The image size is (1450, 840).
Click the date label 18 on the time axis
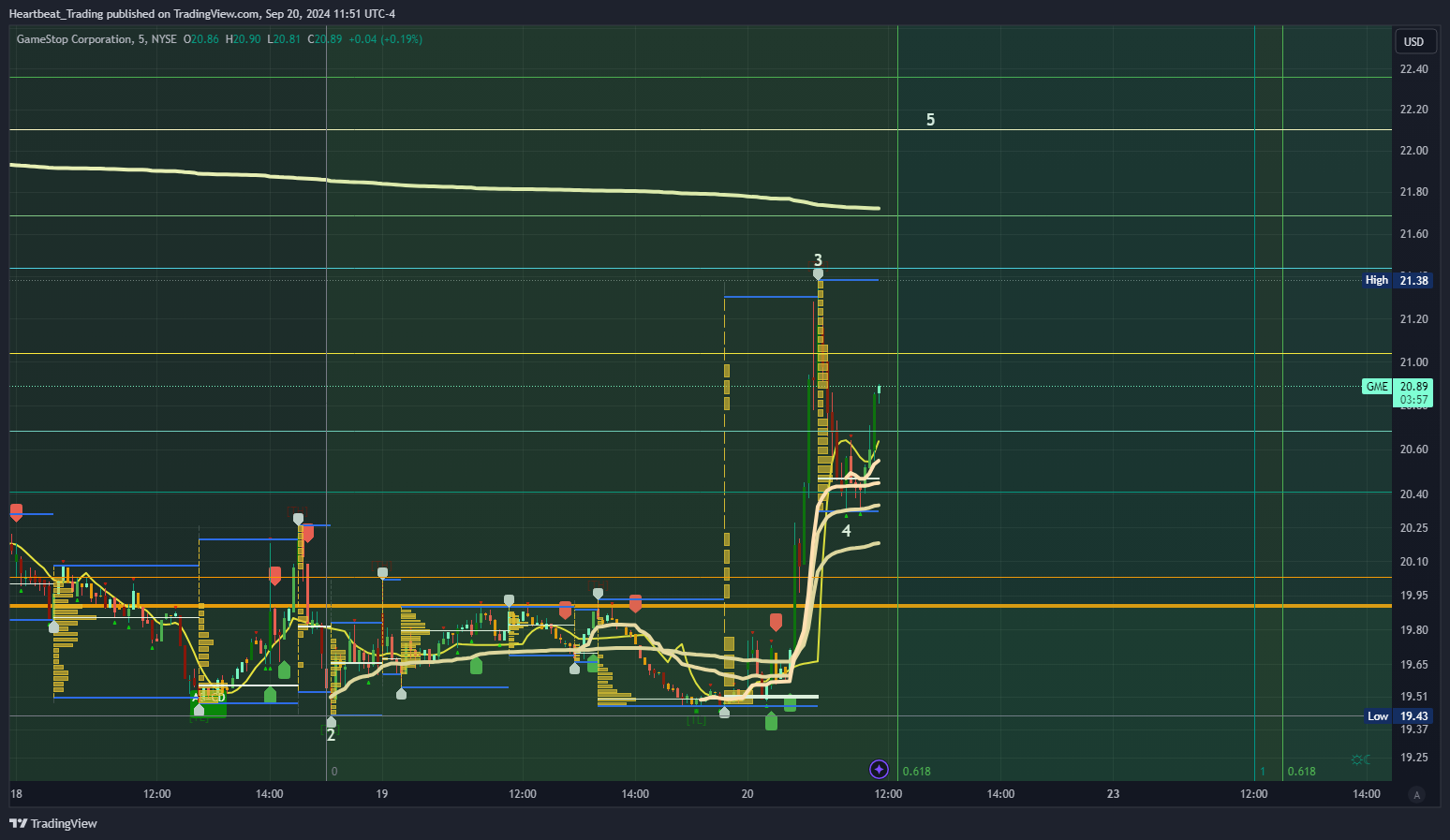tap(16, 794)
